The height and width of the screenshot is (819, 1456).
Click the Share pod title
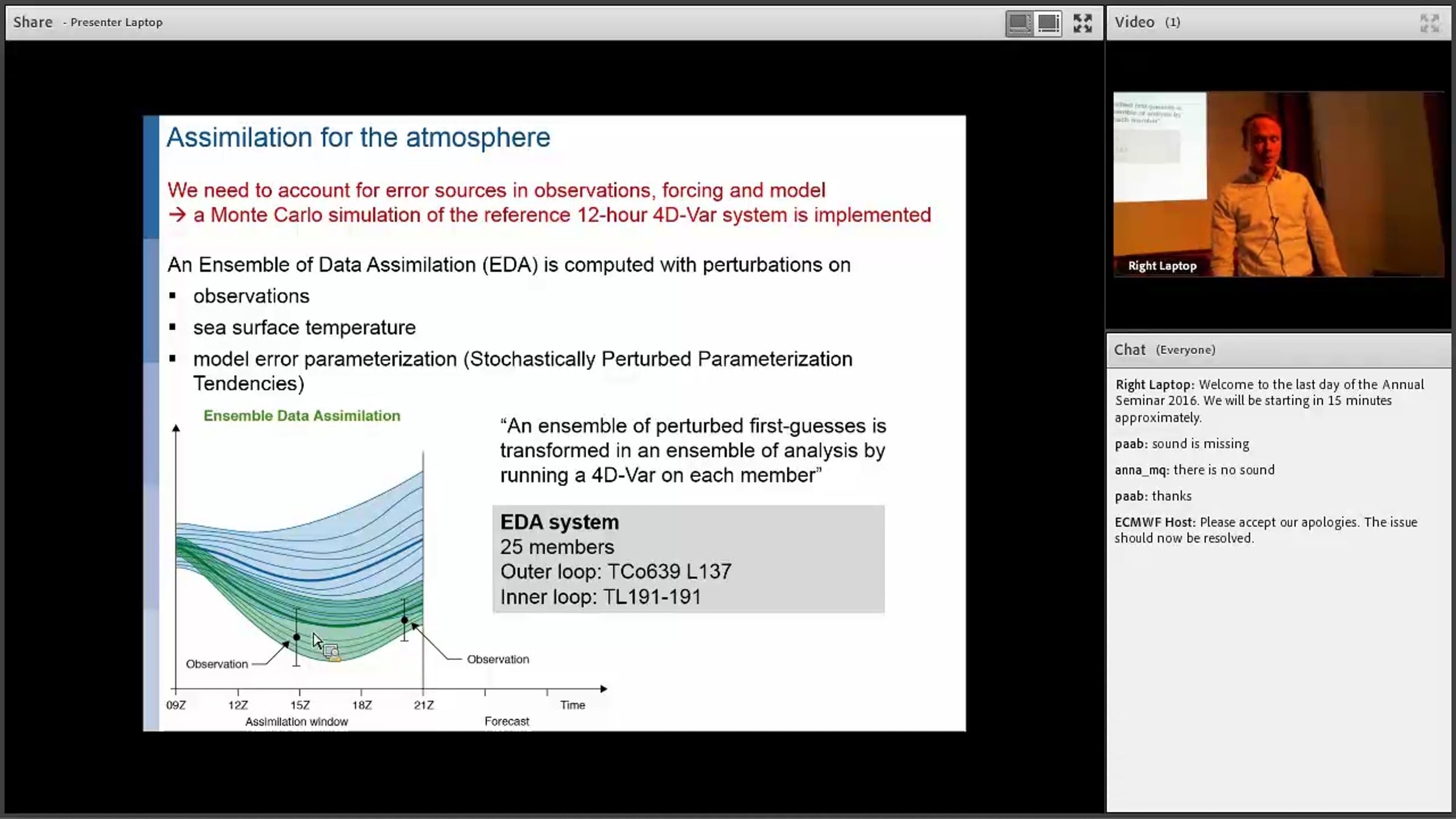coord(33,22)
